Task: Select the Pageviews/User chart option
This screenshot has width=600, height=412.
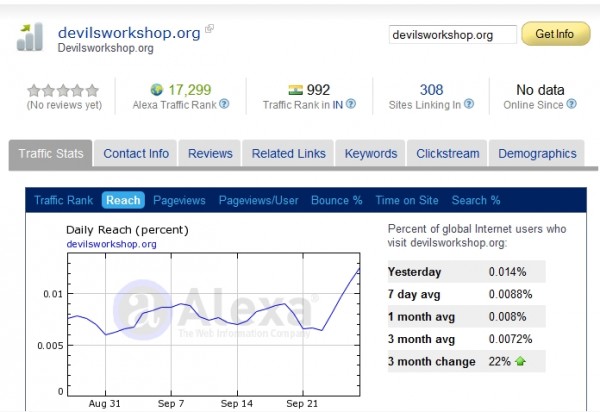Action: 258,200
